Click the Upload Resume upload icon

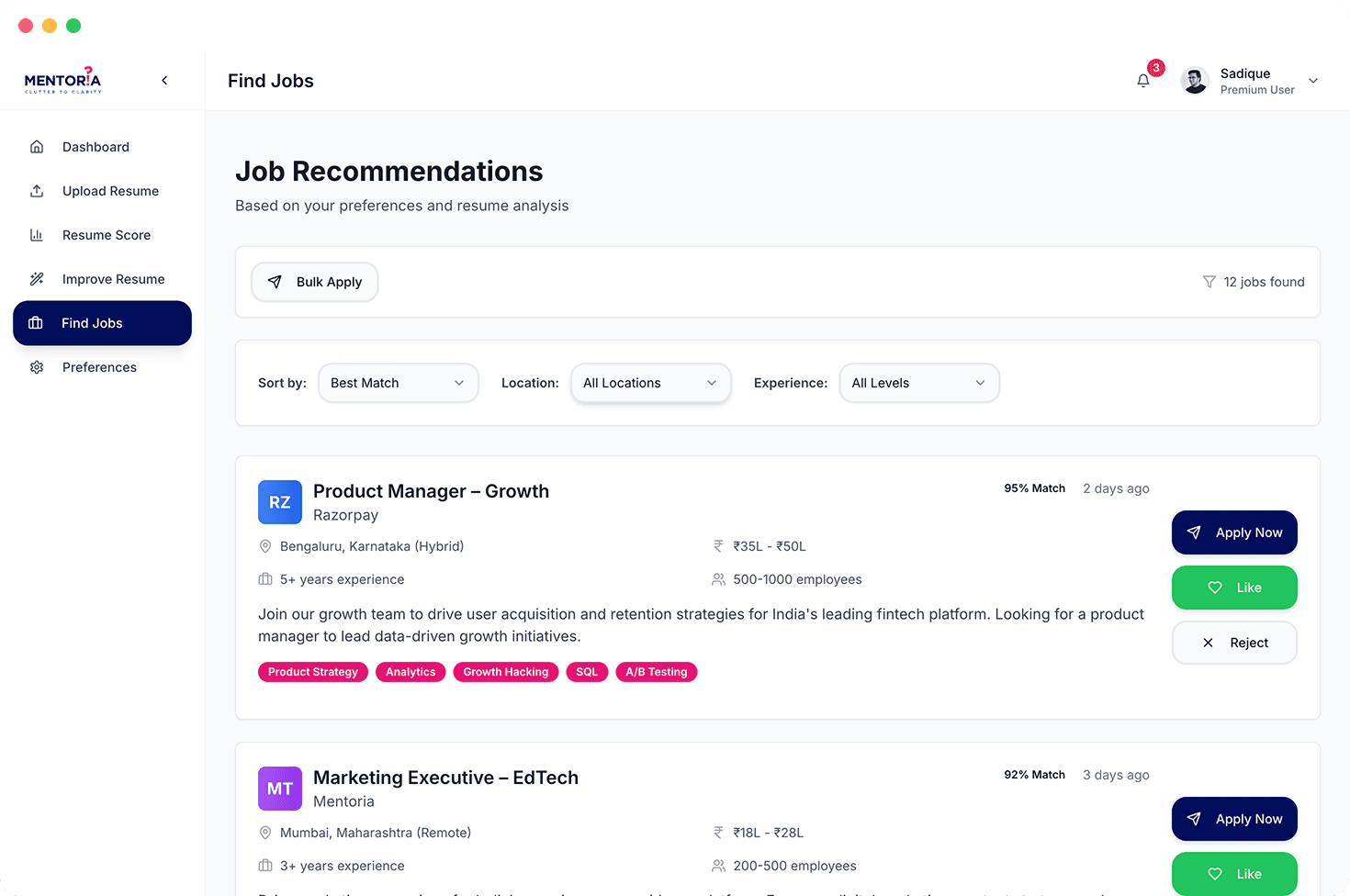(x=37, y=191)
